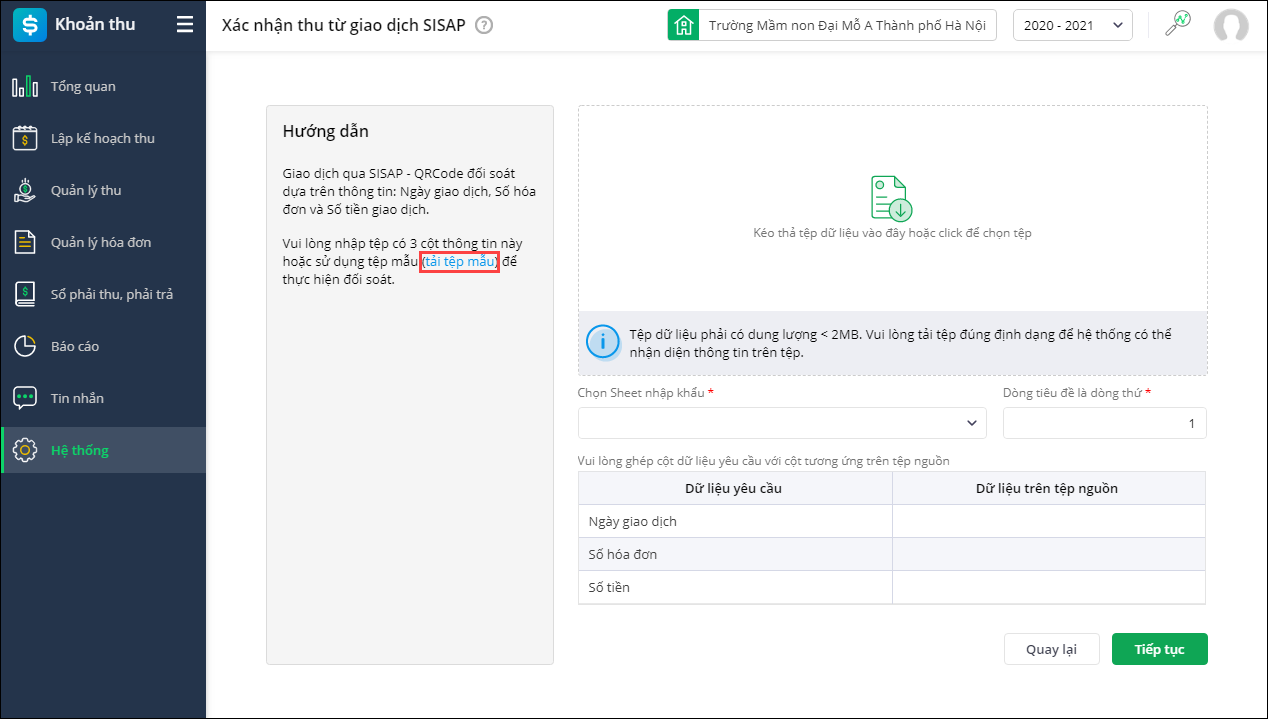
Task: Open Sổ phải thu, phải trả menu
Action: [104, 294]
